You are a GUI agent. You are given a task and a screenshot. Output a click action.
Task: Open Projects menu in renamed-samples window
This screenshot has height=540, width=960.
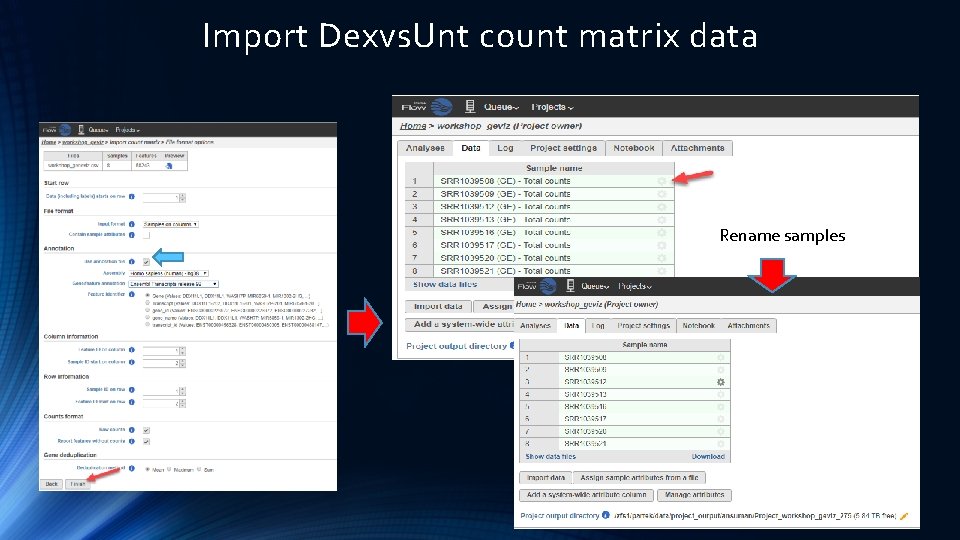pyautogui.click(x=635, y=286)
